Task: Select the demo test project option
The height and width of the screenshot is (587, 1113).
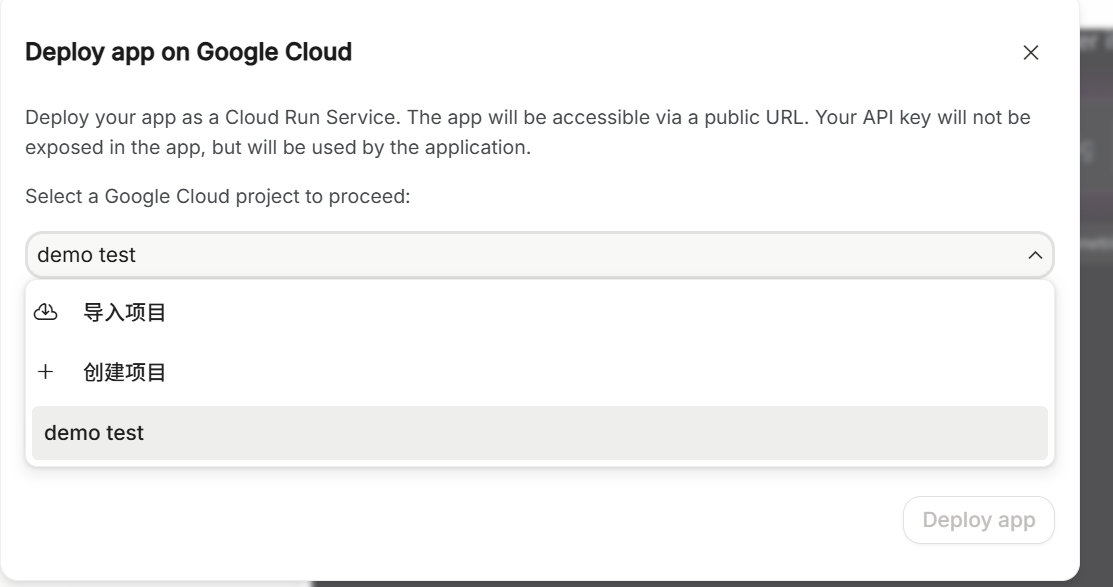Action: (539, 433)
